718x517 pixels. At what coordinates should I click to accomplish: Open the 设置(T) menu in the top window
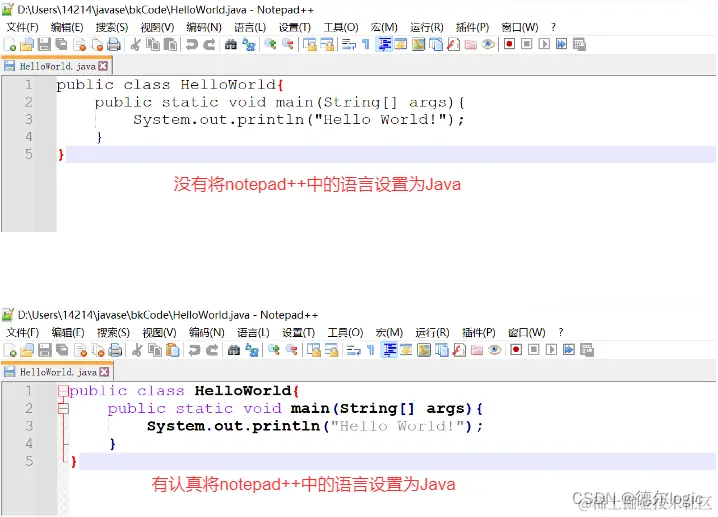[295, 27]
